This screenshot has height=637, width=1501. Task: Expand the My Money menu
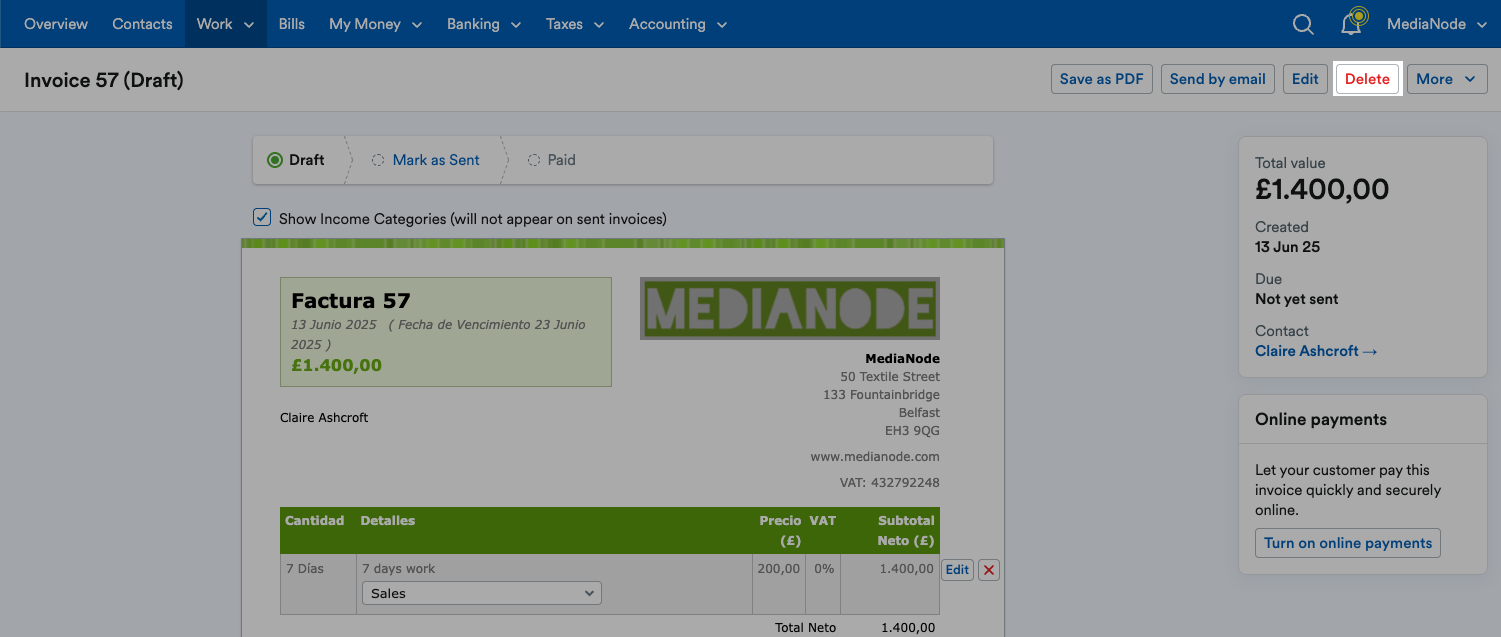(x=375, y=24)
